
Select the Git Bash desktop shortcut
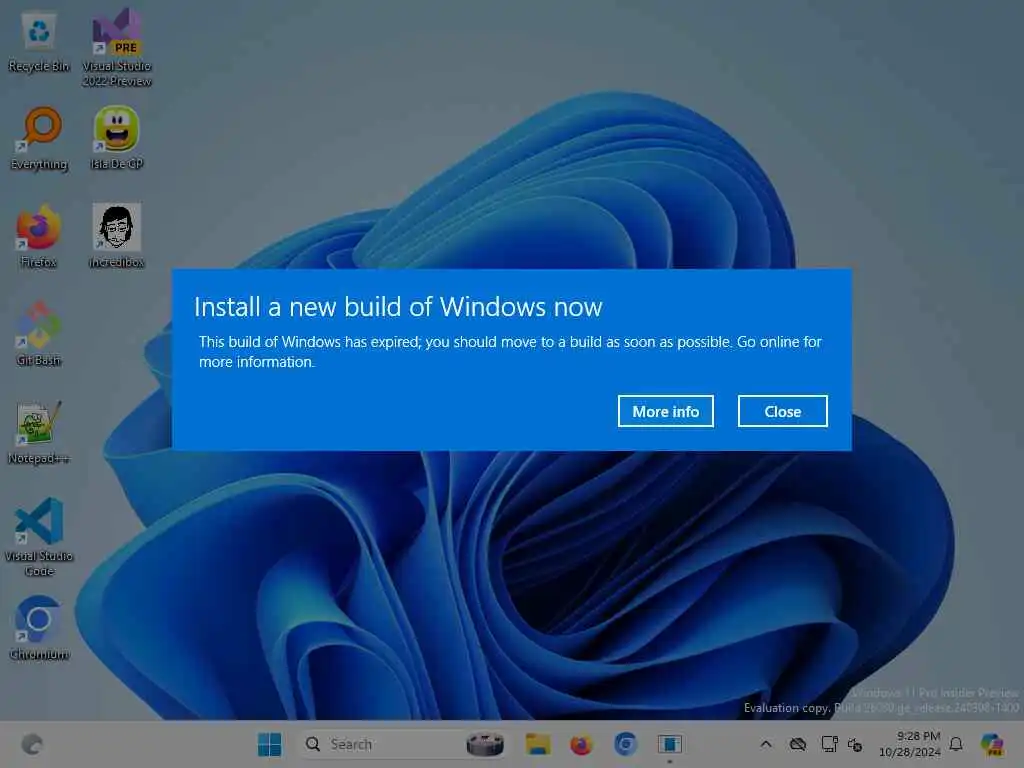pos(39,334)
